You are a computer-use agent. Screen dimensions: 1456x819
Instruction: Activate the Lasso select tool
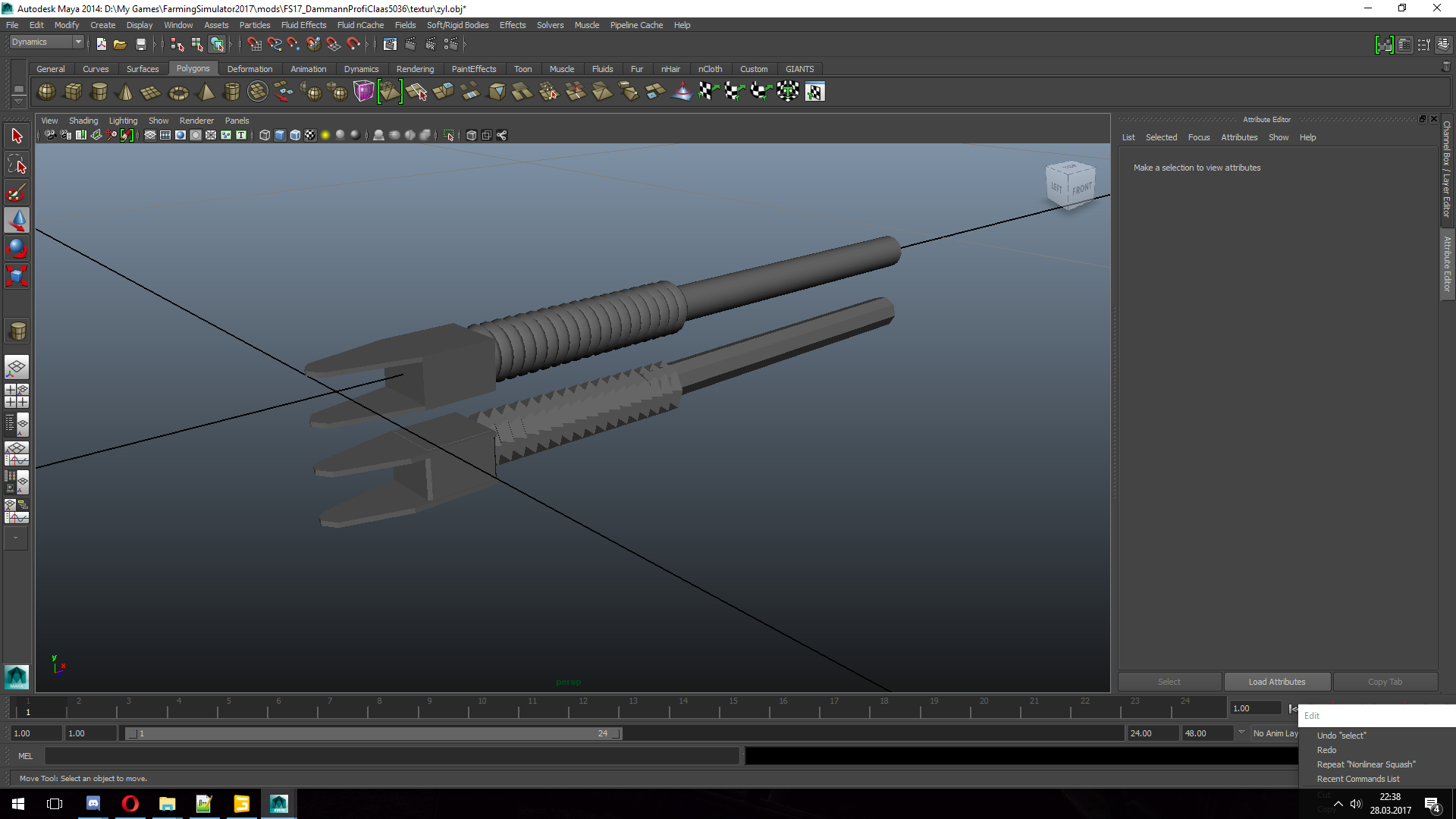[17, 165]
